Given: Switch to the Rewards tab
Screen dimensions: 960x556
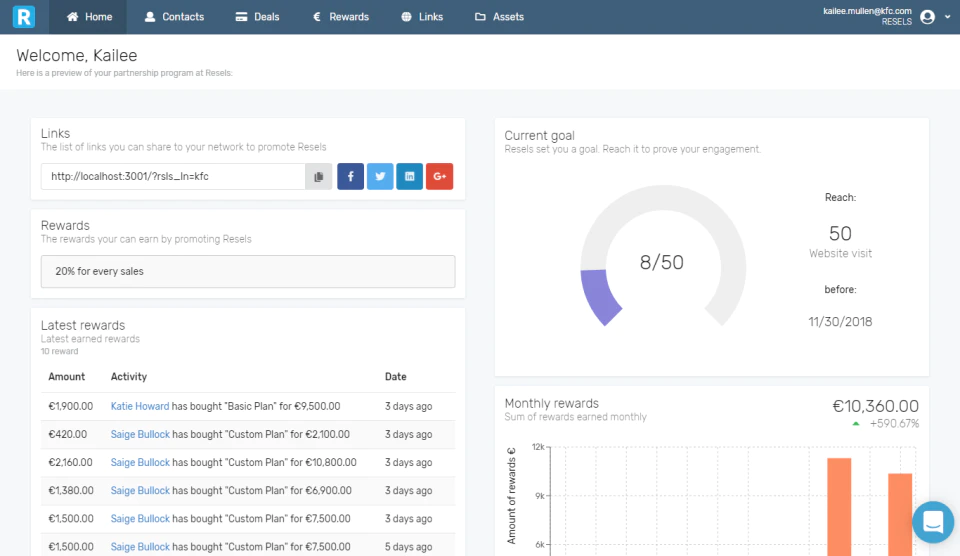Looking at the screenshot, I should [340, 17].
